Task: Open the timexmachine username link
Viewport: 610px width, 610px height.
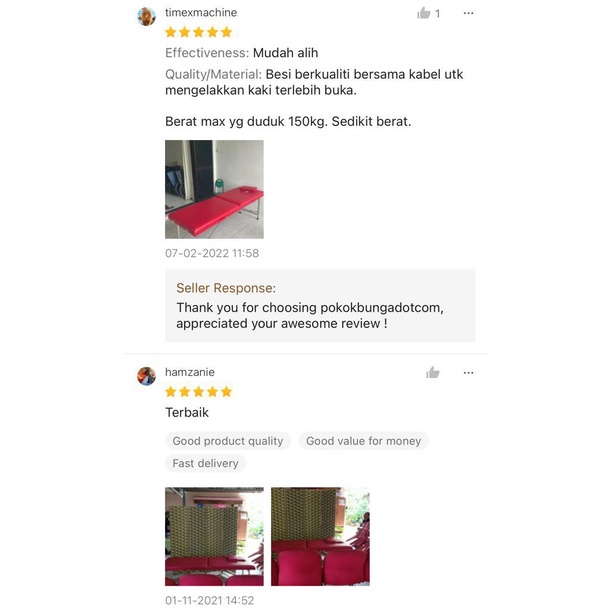Action: point(201,12)
